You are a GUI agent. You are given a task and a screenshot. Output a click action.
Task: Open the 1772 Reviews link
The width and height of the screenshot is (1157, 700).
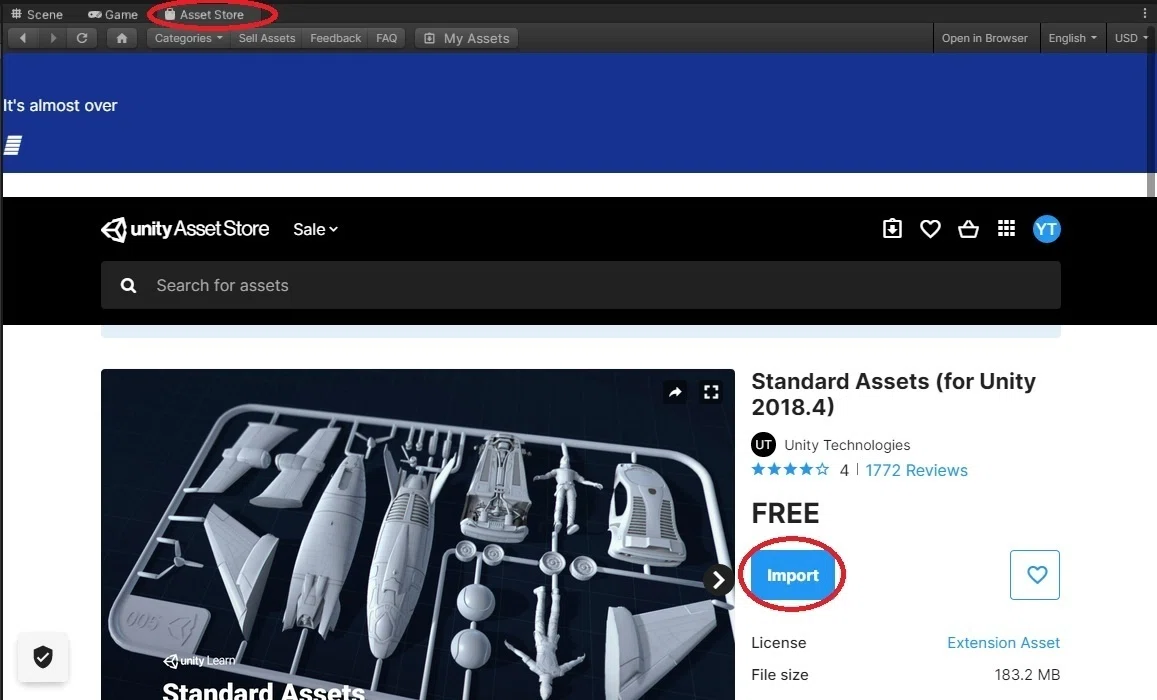(x=916, y=471)
